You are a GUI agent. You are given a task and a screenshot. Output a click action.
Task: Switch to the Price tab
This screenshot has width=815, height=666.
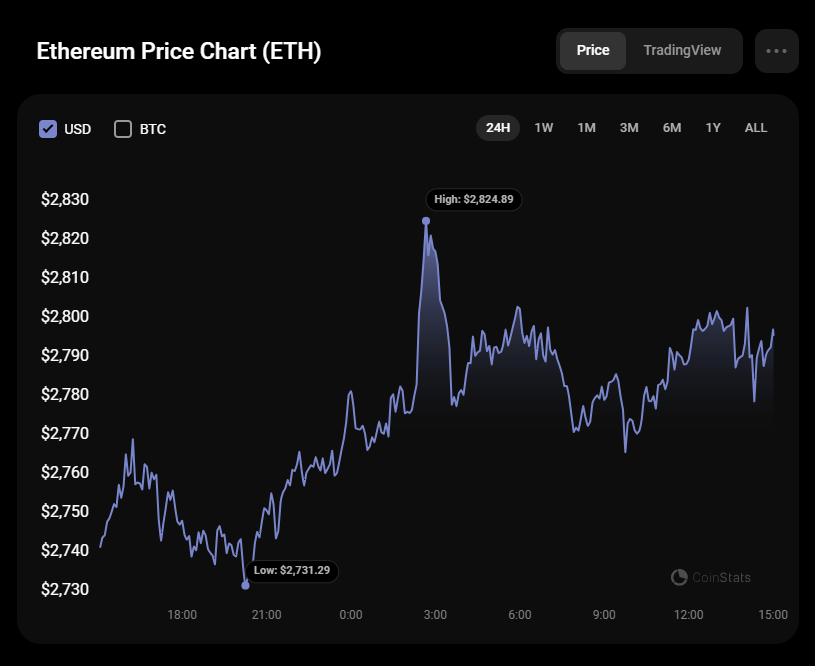pyautogui.click(x=593, y=51)
